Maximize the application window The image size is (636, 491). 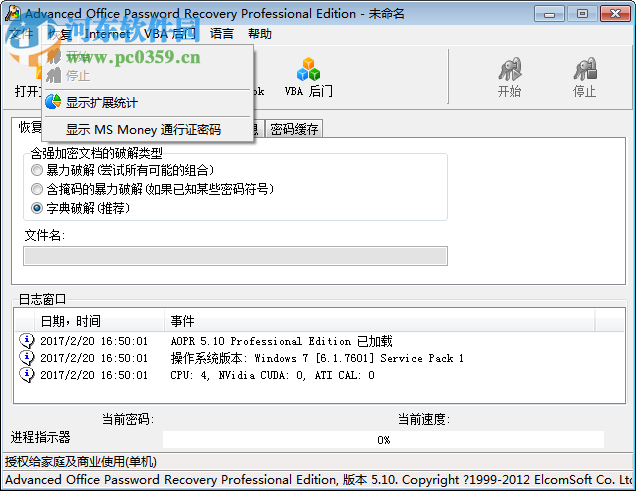click(582, 14)
